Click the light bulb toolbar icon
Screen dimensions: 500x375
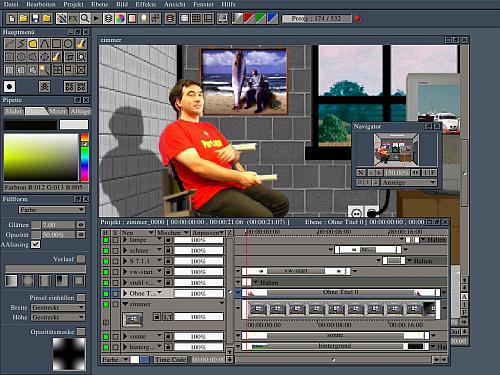pos(144,18)
